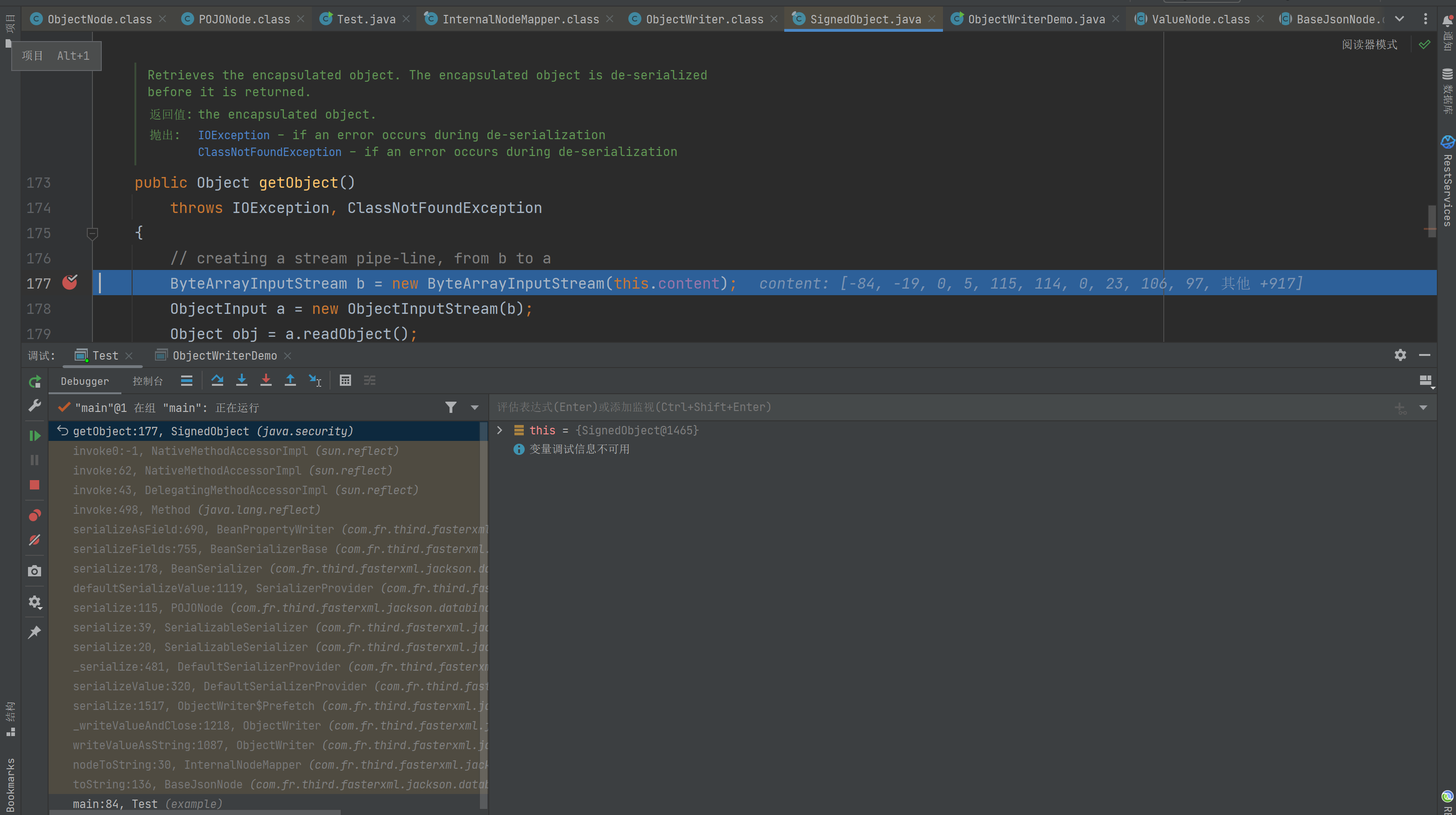Toggle Mute Breakpoints icon
Image resolution: width=1456 pixels, height=815 pixels.
click(35, 540)
